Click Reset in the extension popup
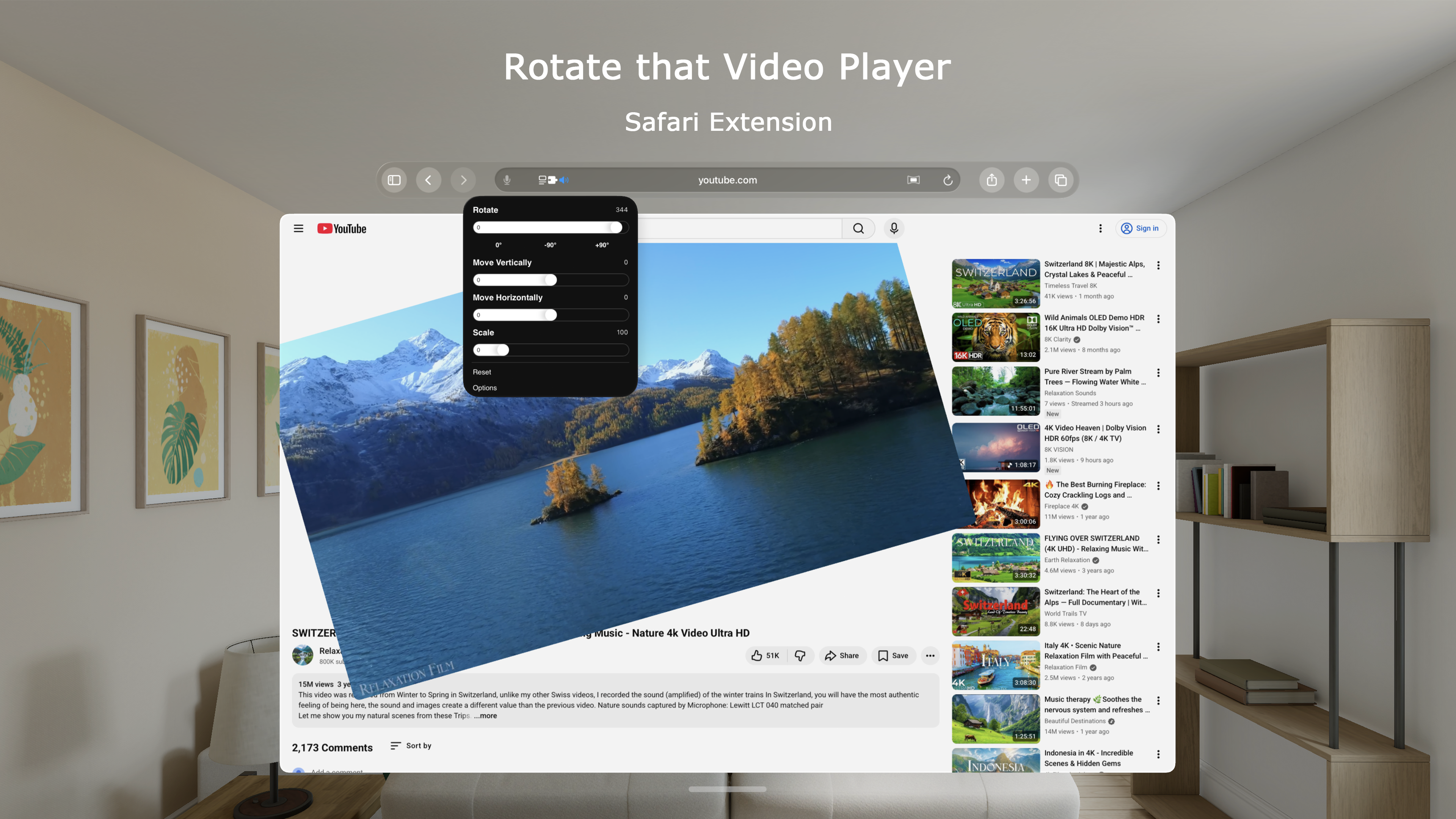The width and height of the screenshot is (1456, 819). click(x=482, y=372)
